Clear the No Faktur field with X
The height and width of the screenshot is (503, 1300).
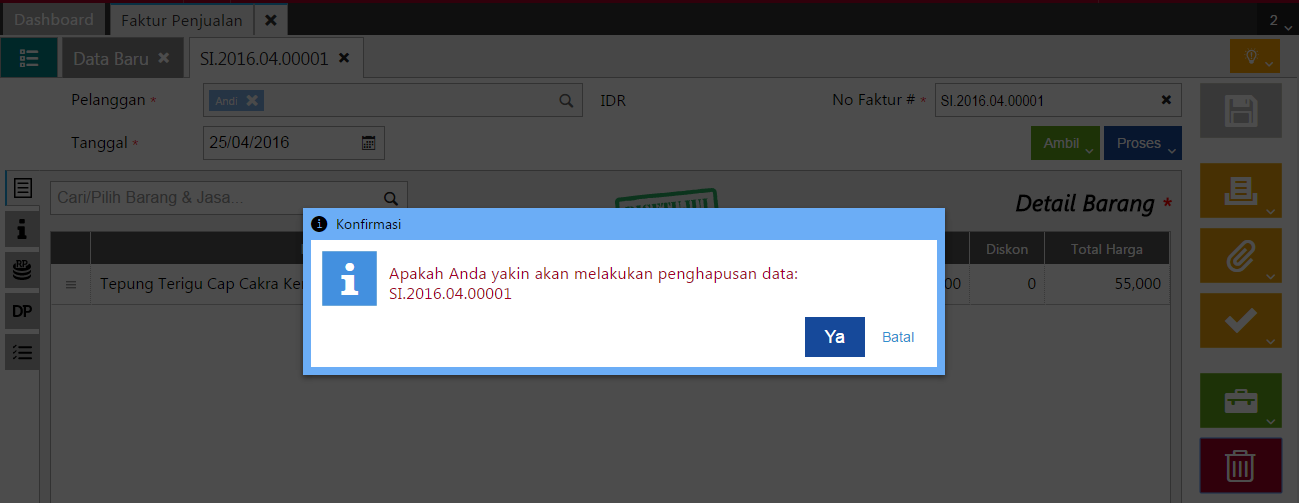pos(1166,100)
